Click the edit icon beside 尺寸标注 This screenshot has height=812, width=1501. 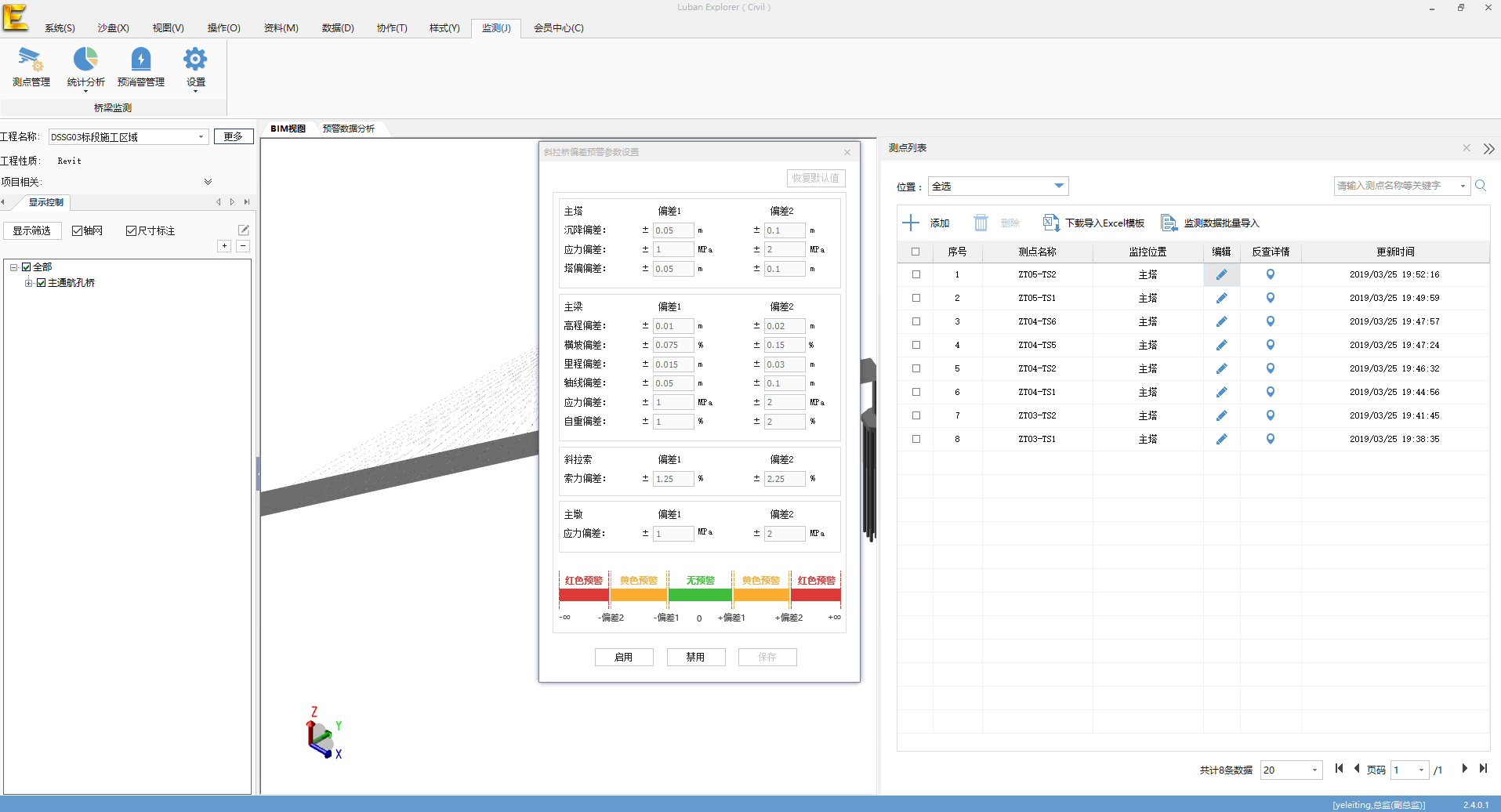[x=244, y=230]
